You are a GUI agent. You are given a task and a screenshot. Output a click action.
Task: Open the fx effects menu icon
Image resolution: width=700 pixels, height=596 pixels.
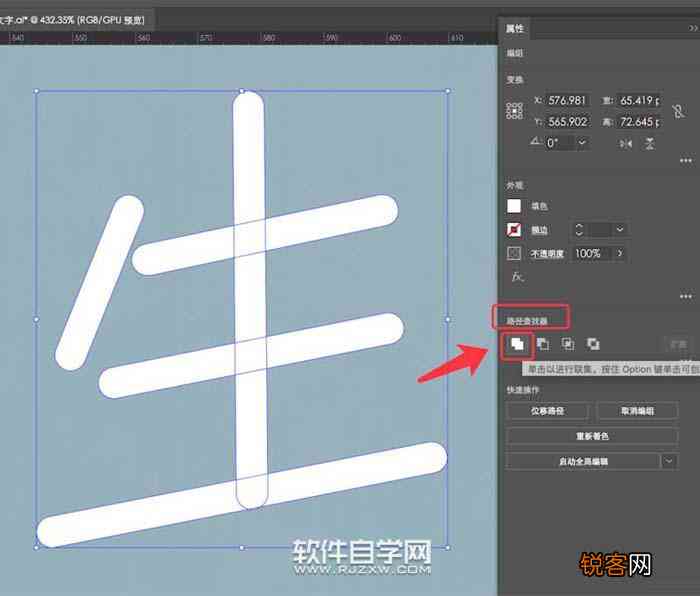[x=517, y=277]
